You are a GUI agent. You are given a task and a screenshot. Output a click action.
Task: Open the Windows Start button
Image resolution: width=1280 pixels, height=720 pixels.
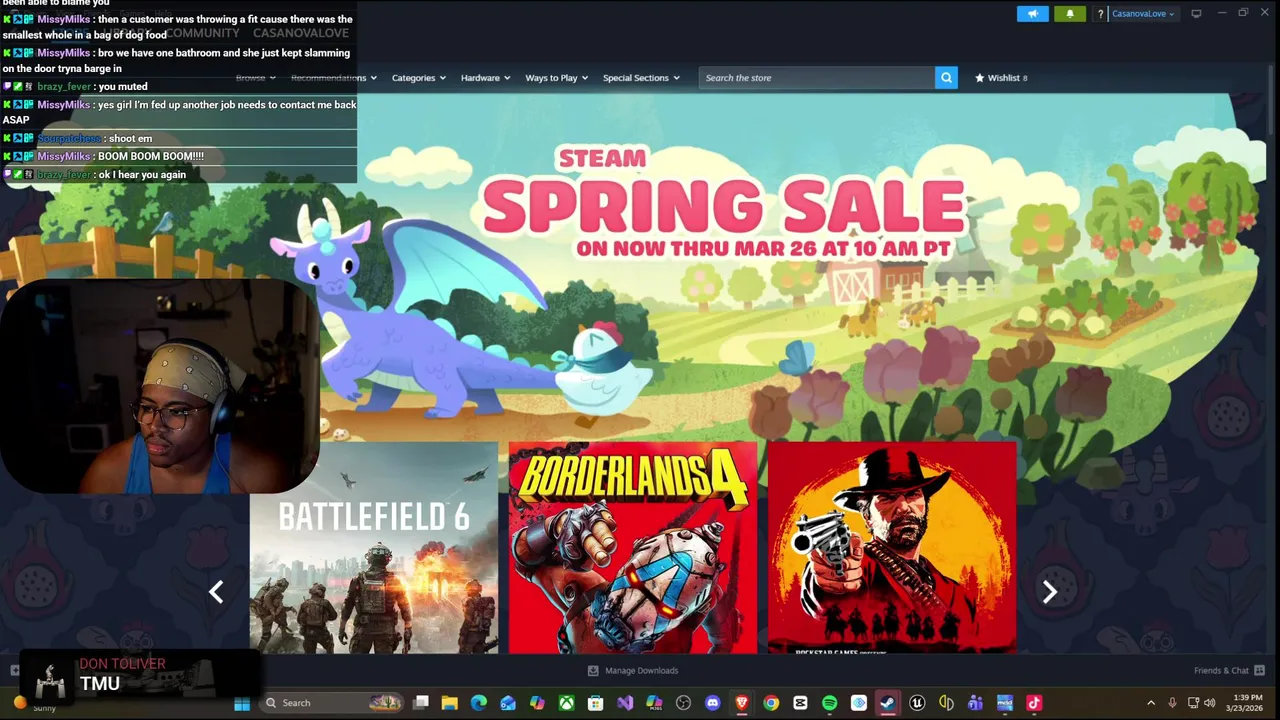click(242, 703)
